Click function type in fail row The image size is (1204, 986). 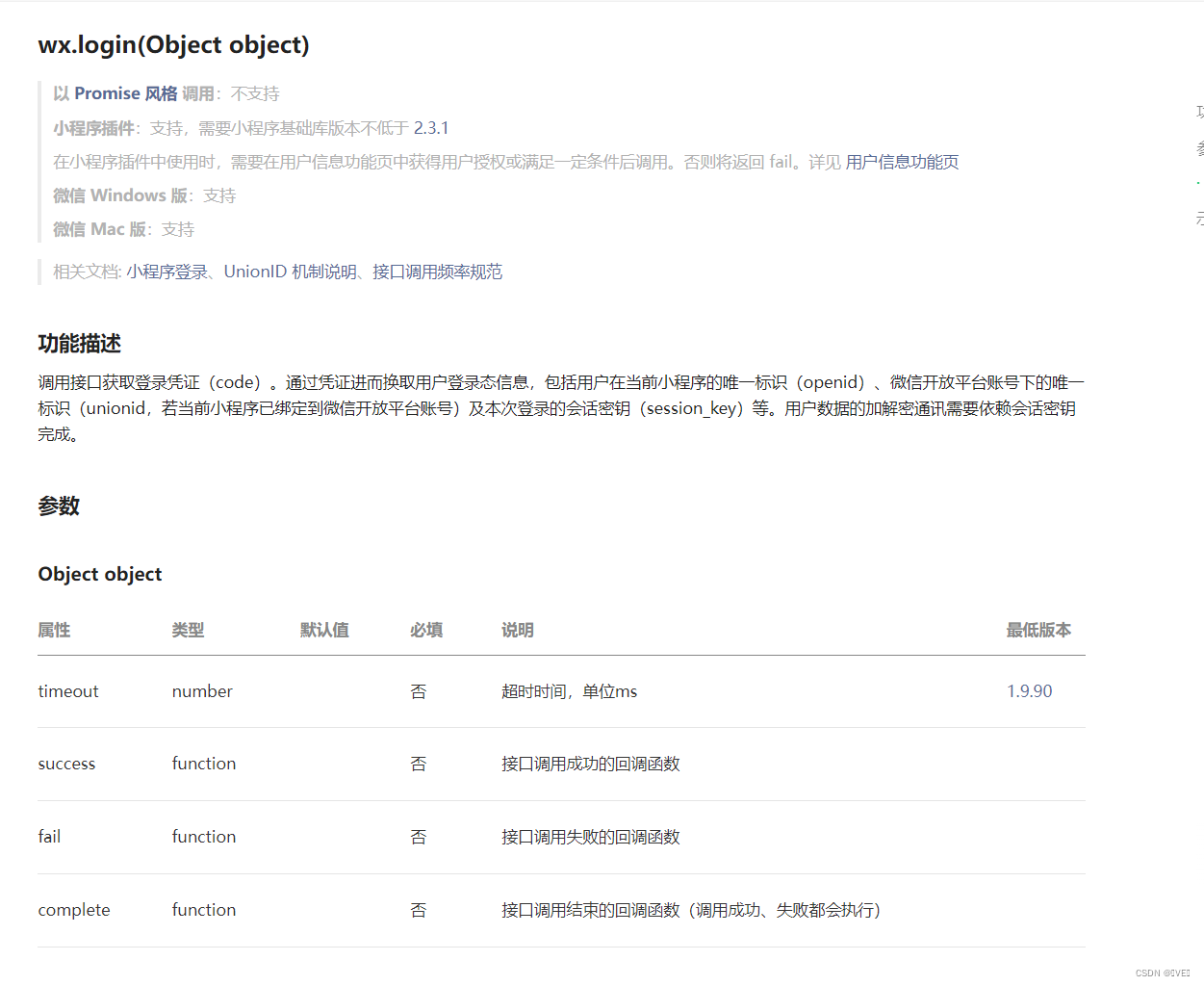(x=204, y=837)
